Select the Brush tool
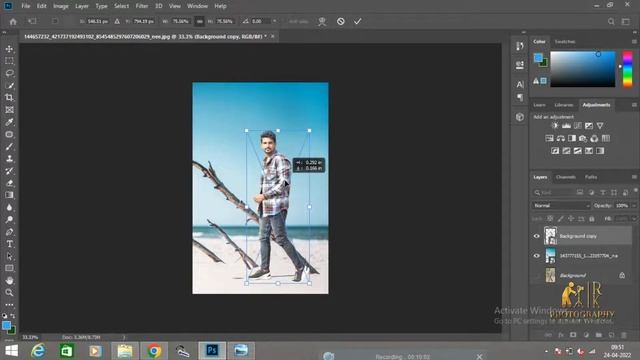 9,147
